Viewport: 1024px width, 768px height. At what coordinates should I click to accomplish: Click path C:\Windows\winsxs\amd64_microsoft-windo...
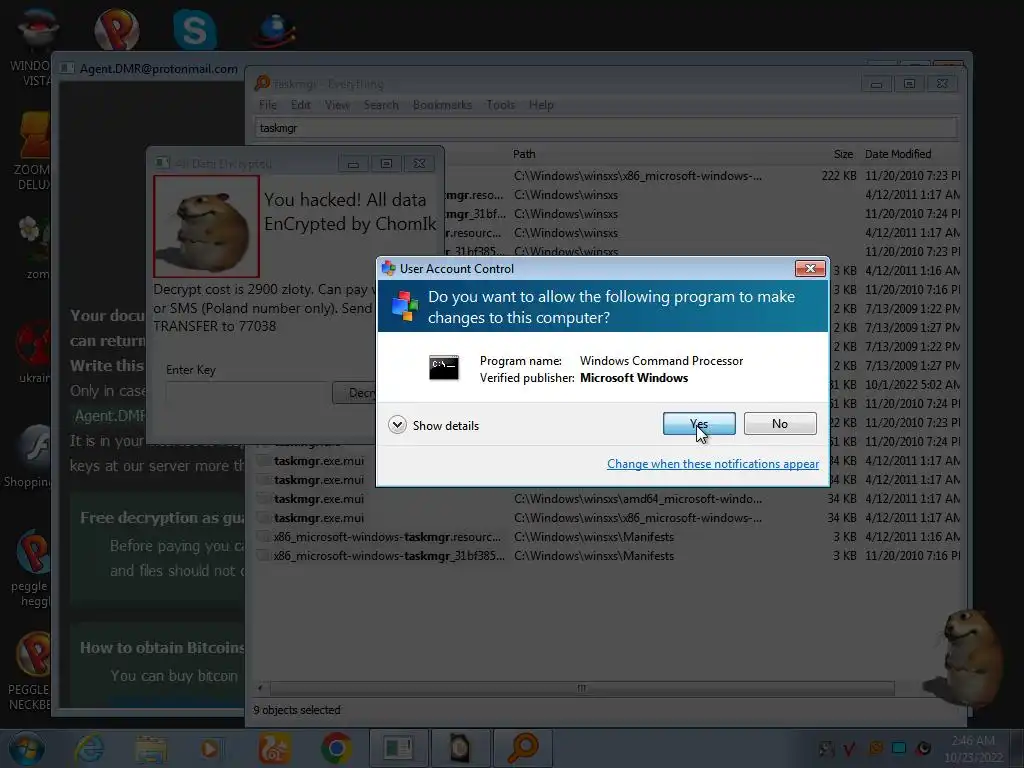637,499
